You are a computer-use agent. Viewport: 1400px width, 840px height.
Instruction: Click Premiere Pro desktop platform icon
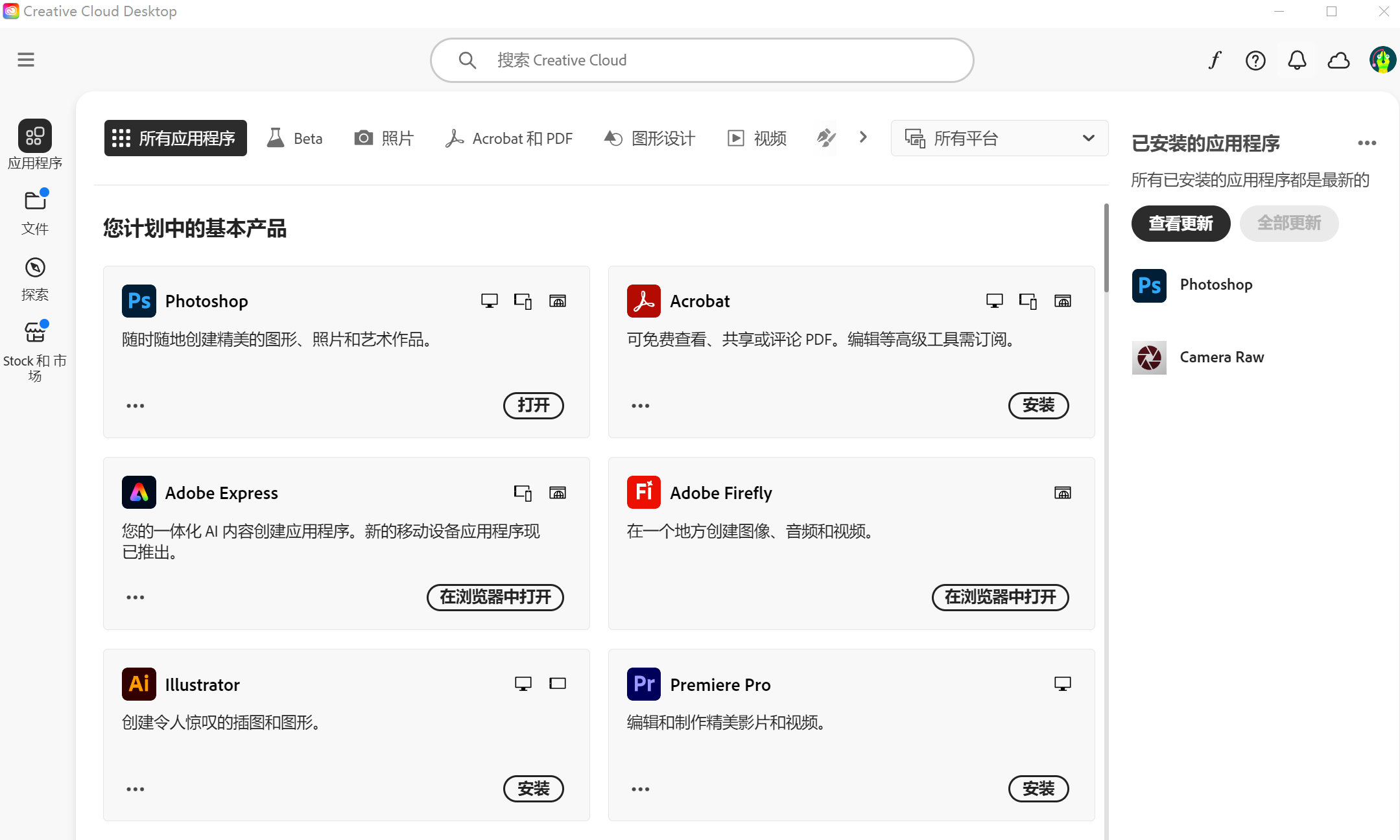(x=1063, y=684)
